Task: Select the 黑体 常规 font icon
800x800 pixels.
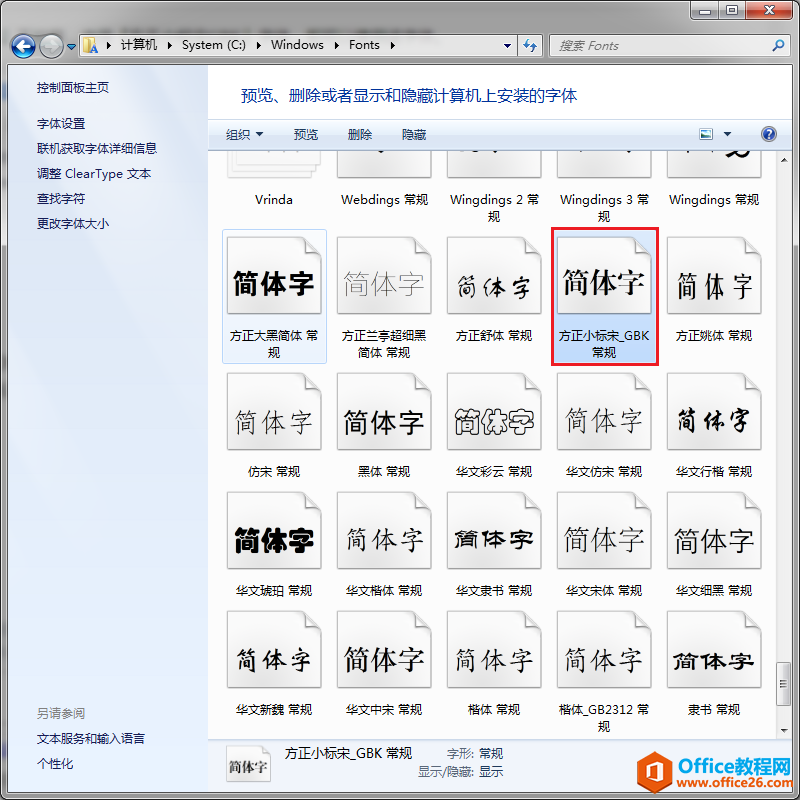Action: (x=384, y=411)
